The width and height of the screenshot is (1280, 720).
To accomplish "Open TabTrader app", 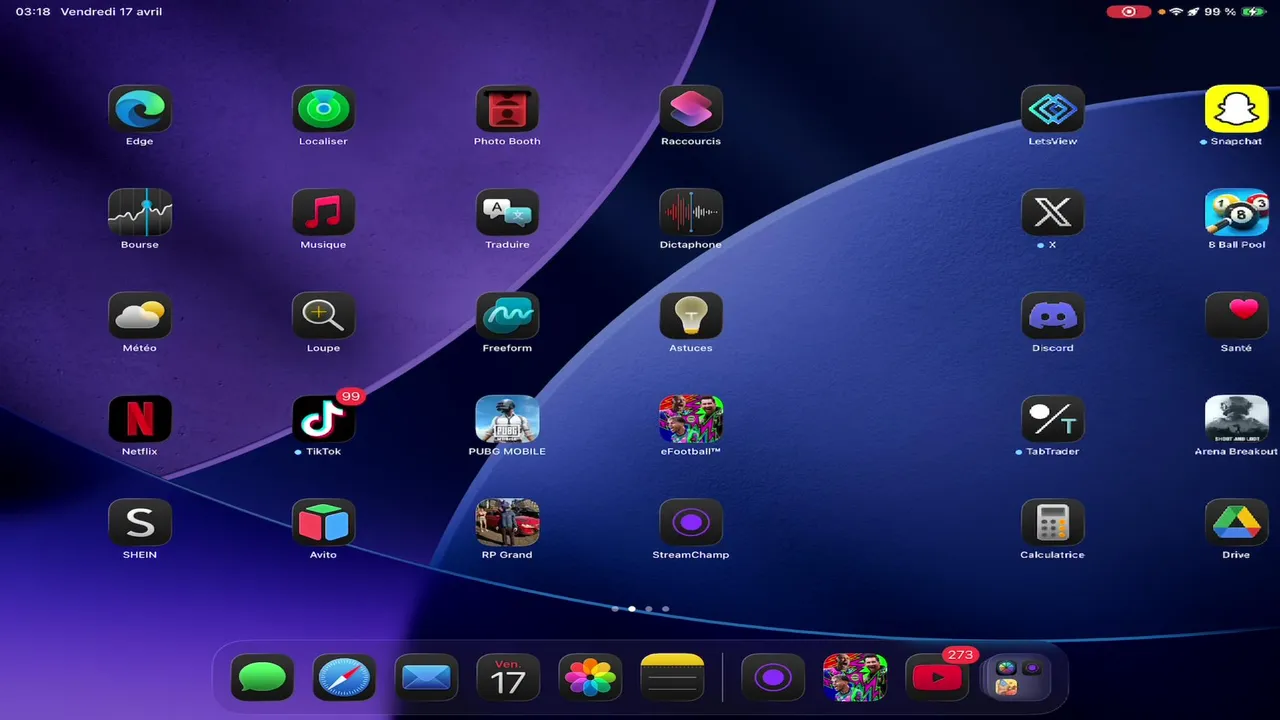I will pyautogui.click(x=1052, y=419).
